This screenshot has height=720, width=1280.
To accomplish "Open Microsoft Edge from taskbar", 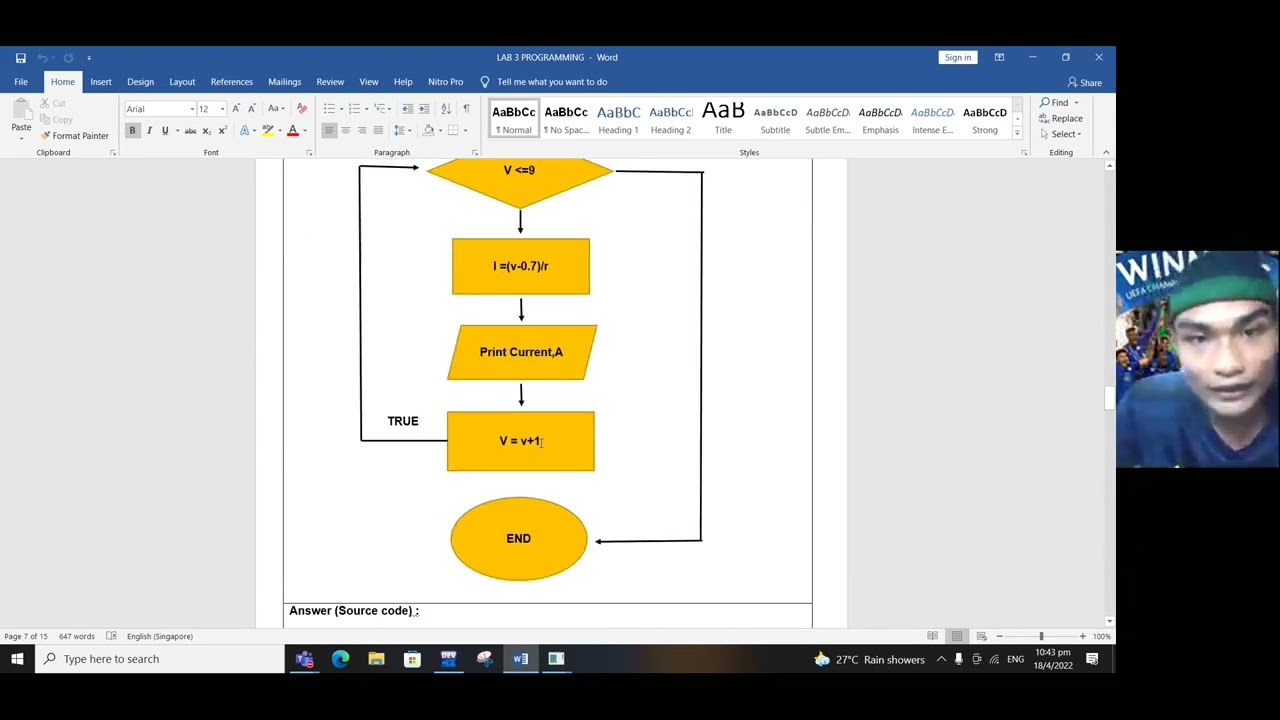I will click(340, 659).
